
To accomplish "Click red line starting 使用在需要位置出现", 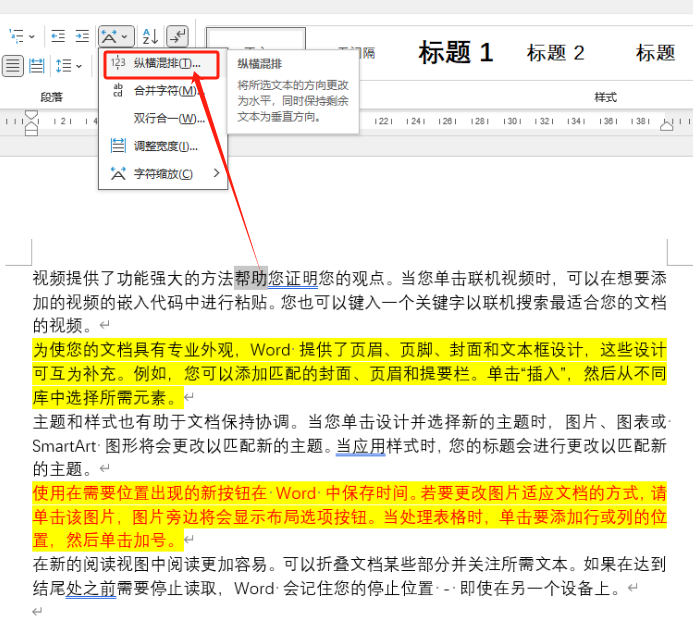I will 349,494.
